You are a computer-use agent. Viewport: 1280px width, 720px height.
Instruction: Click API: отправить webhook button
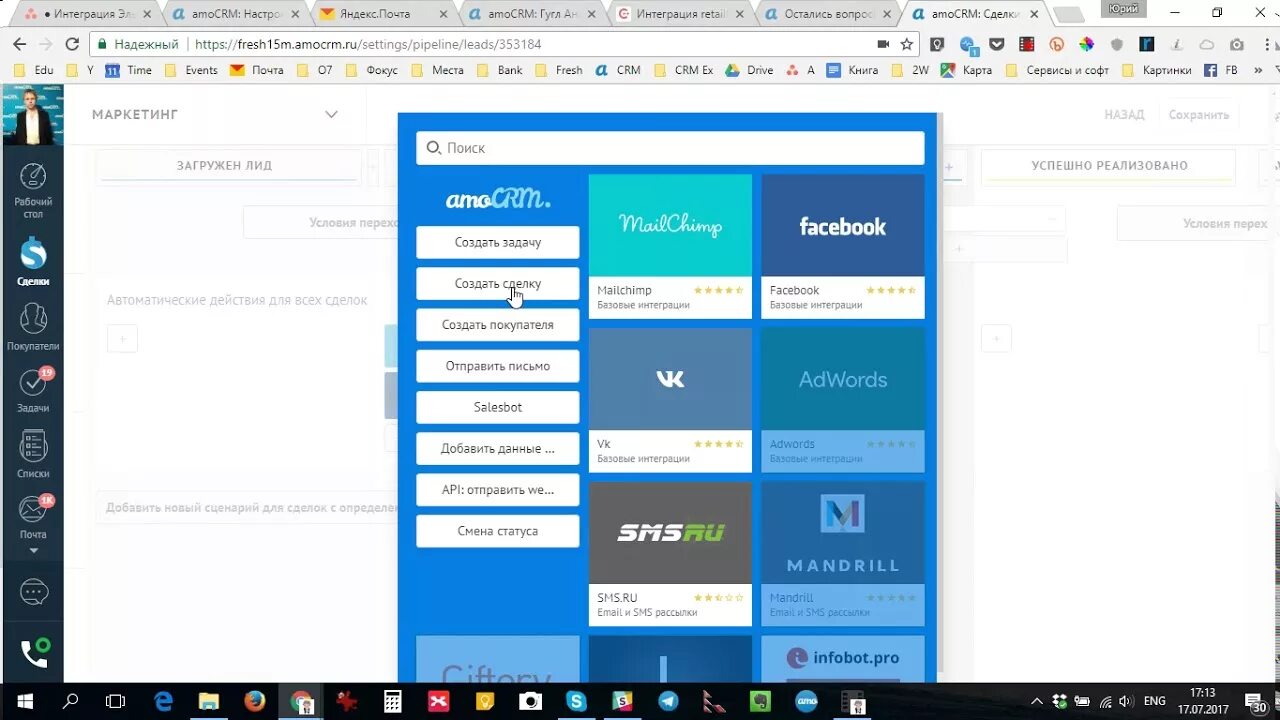point(497,490)
